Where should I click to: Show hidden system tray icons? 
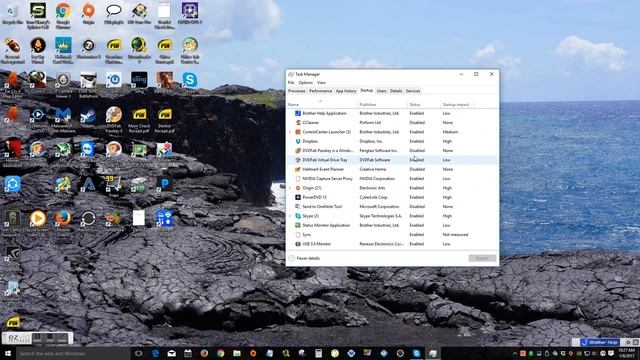pos(515,353)
